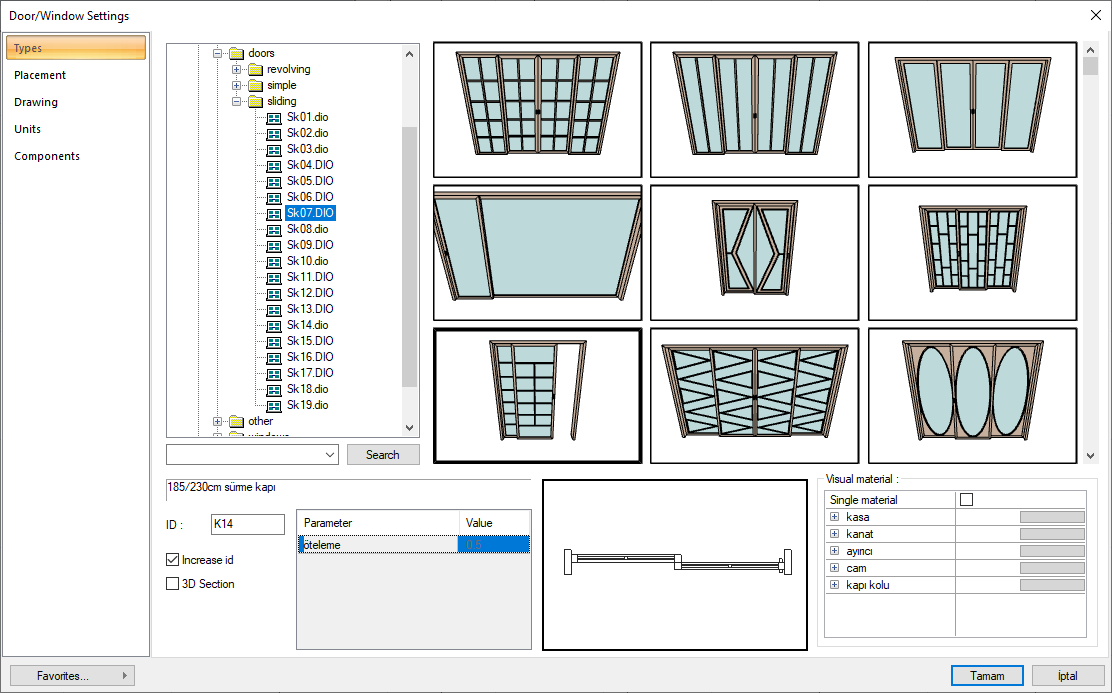Click the cam material color swatch
The image size is (1112, 693).
click(1051, 568)
